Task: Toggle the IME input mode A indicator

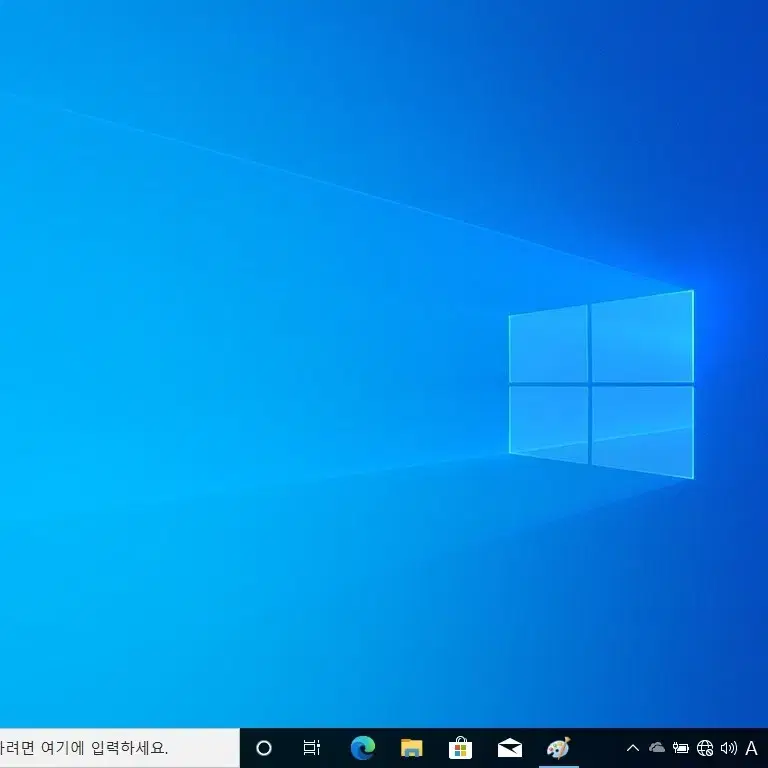Action: [751, 748]
